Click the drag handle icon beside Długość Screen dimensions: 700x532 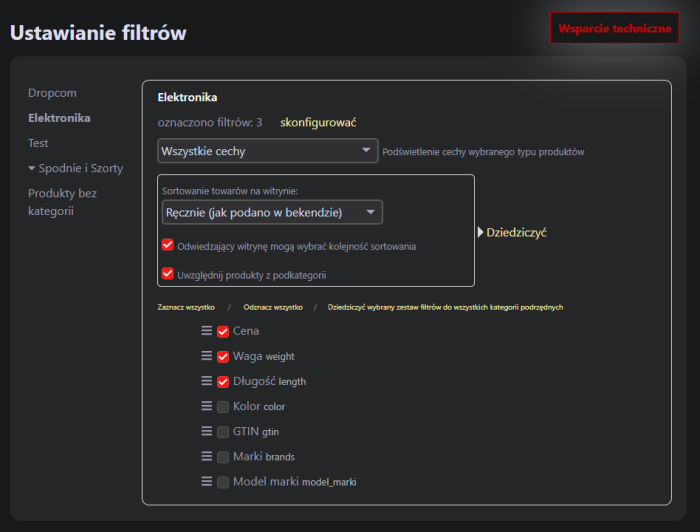pos(207,381)
